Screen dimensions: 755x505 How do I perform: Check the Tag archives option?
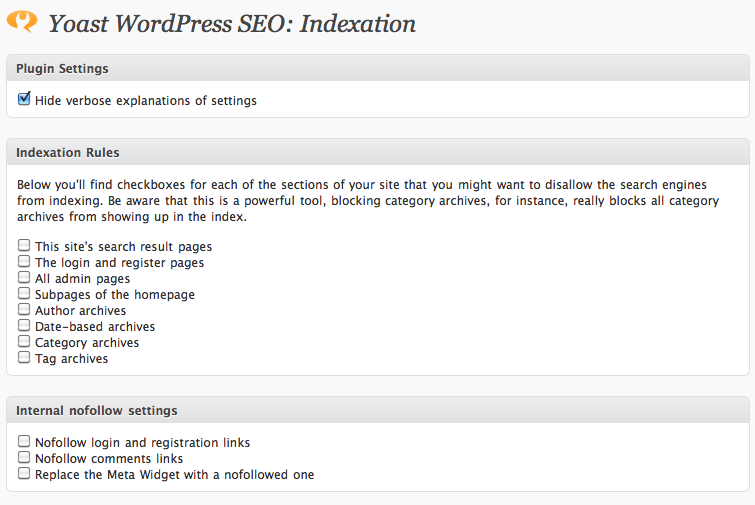pyautogui.click(x=24, y=357)
